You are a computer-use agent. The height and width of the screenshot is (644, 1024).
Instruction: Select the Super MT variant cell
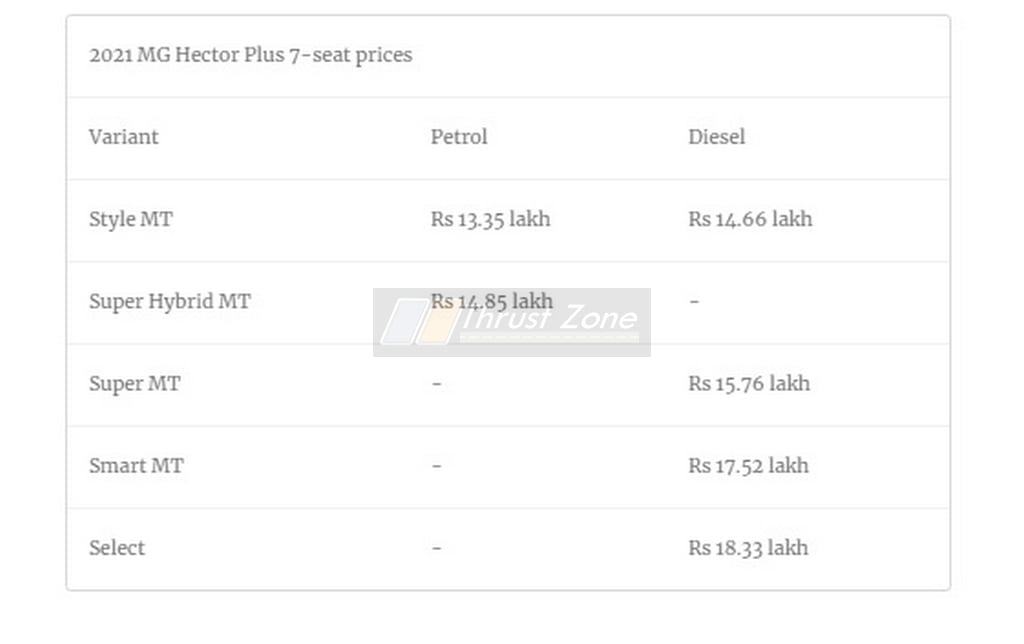tap(135, 384)
